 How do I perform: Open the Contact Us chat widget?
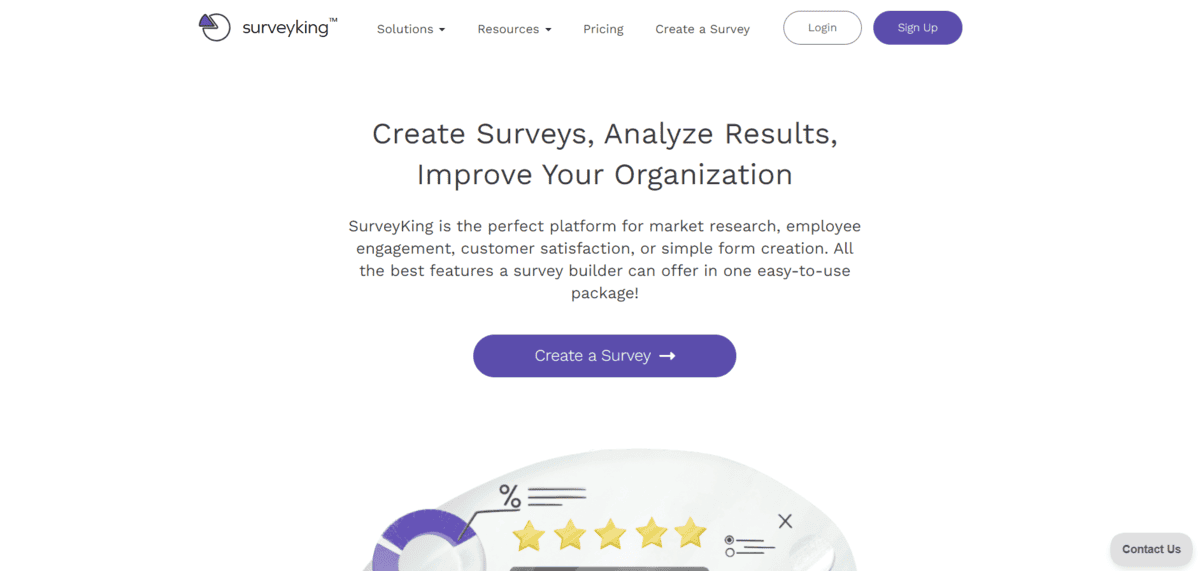(x=1151, y=549)
